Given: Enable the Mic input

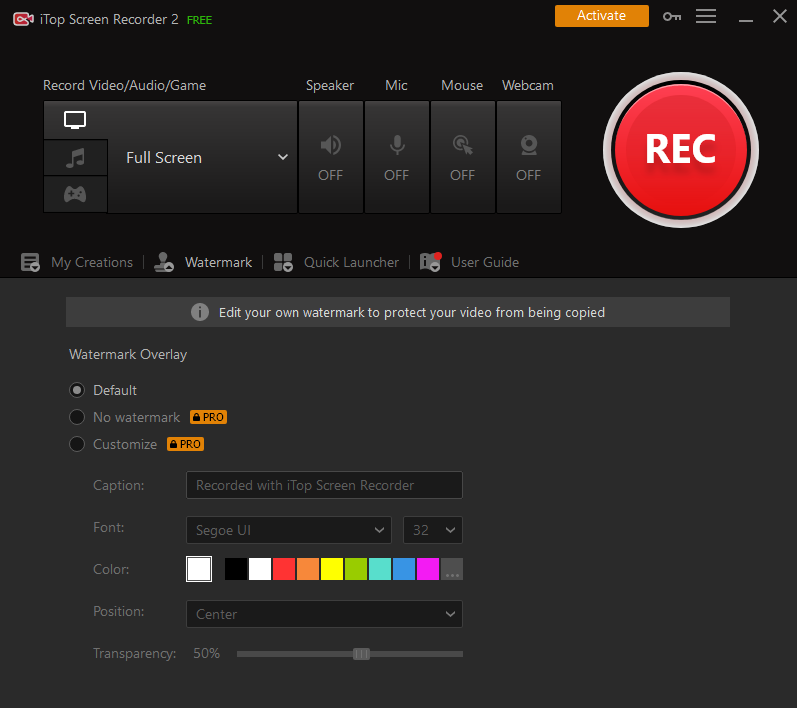Looking at the screenshot, I should (x=397, y=157).
